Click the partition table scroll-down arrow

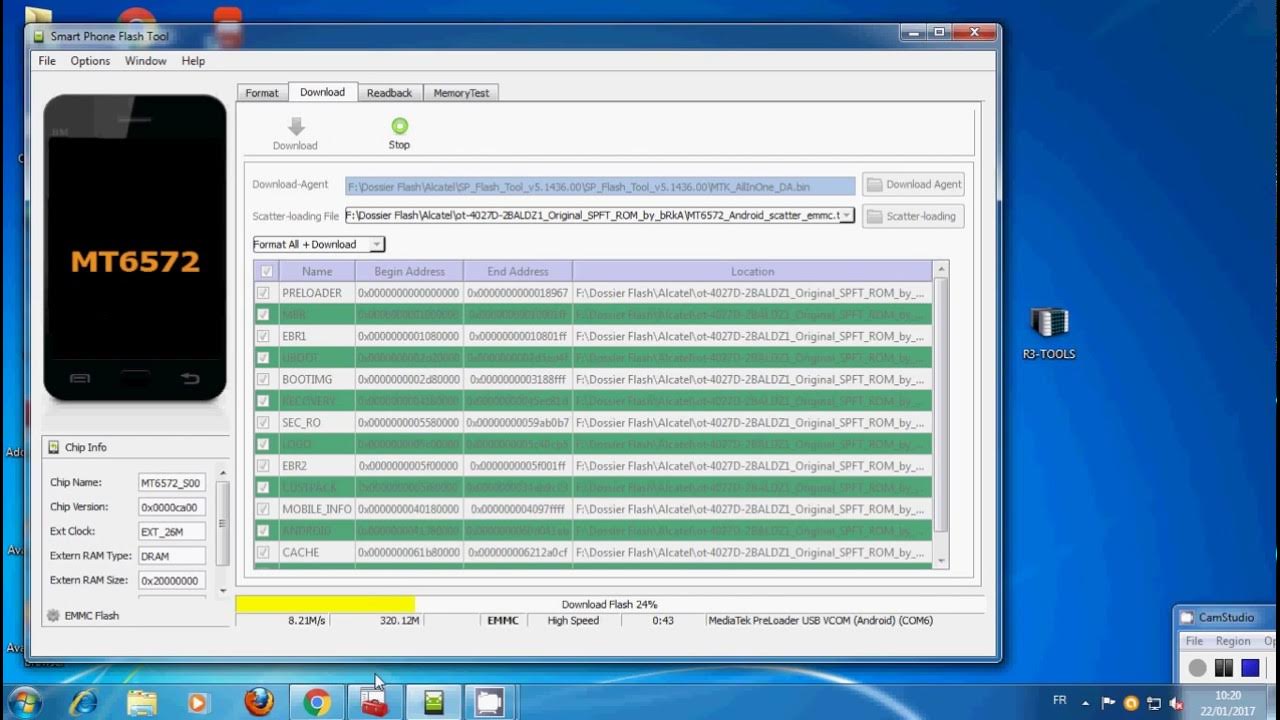coord(940,562)
